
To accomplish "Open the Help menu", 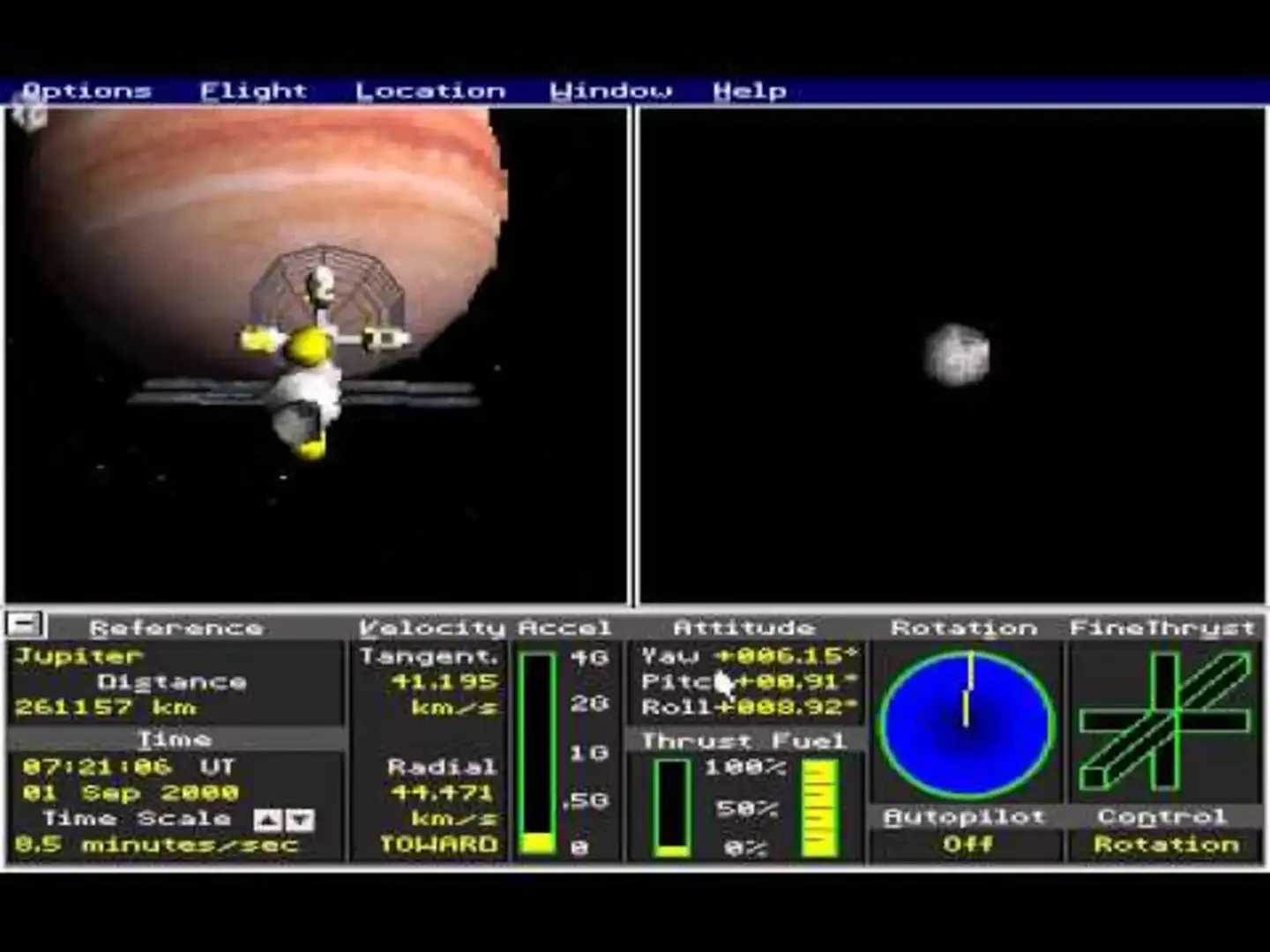I will 749,91.
